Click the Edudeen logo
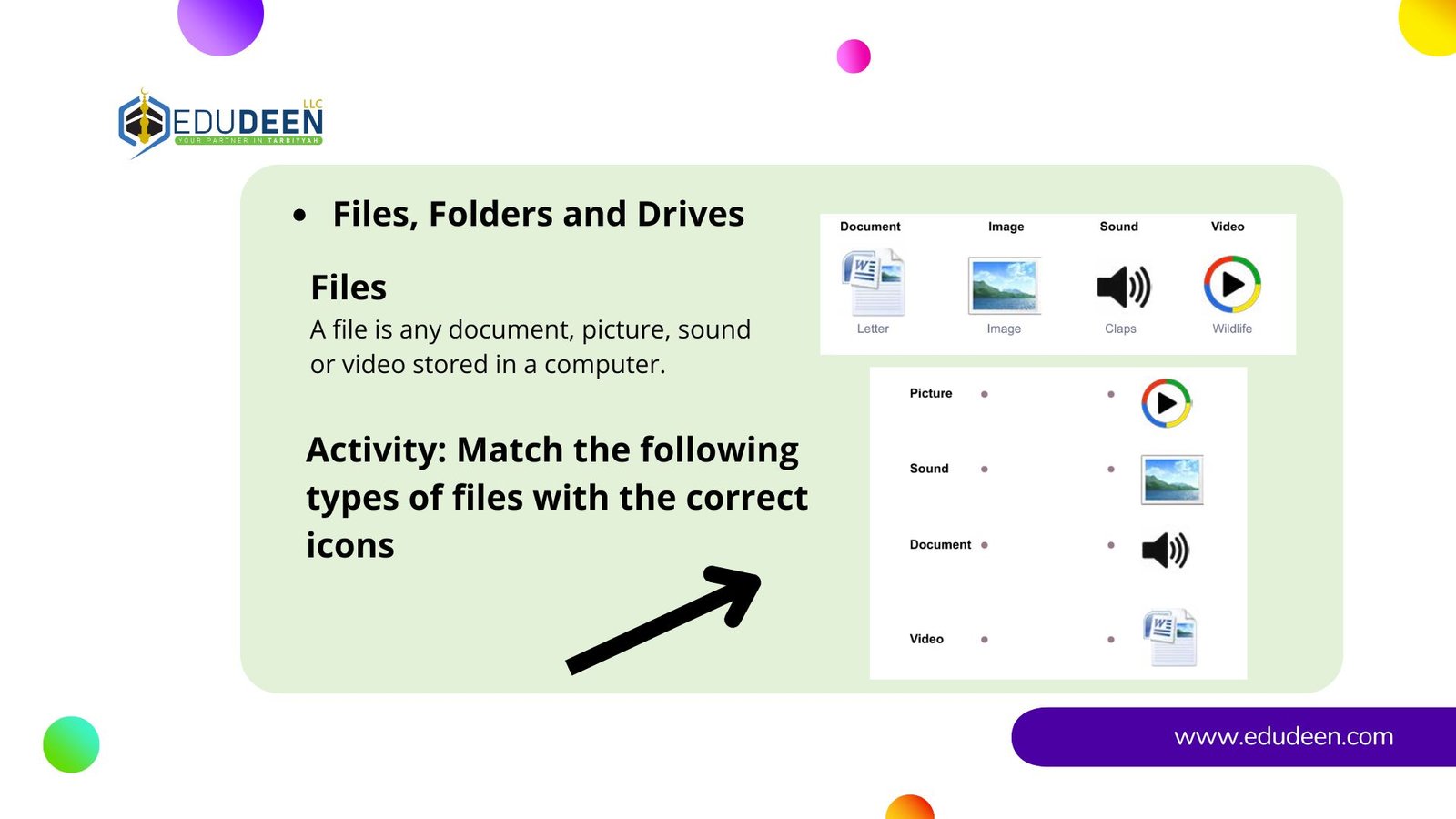The height and width of the screenshot is (819, 1456). tap(221, 123)
